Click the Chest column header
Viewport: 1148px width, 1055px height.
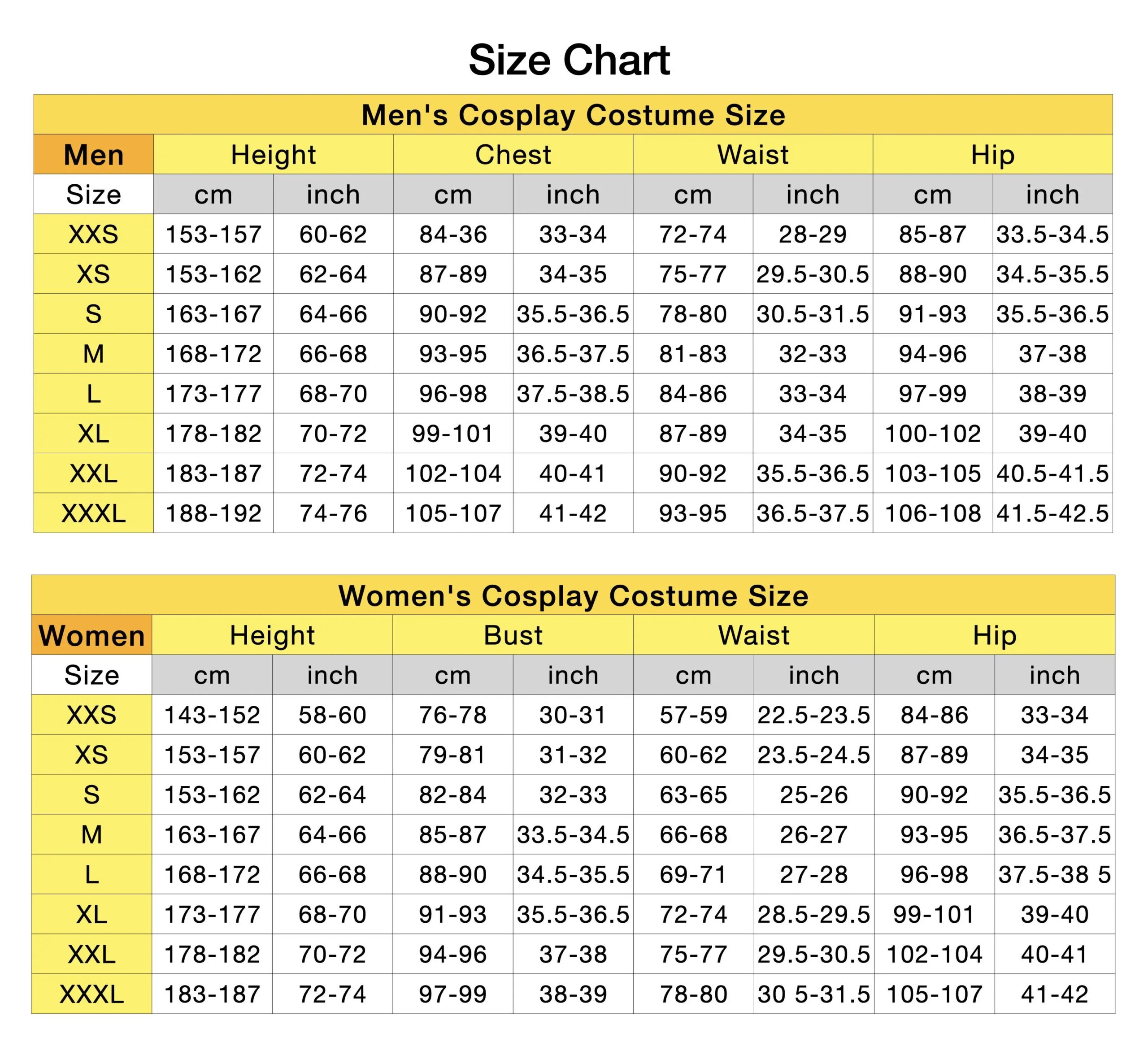click(513, 155)
